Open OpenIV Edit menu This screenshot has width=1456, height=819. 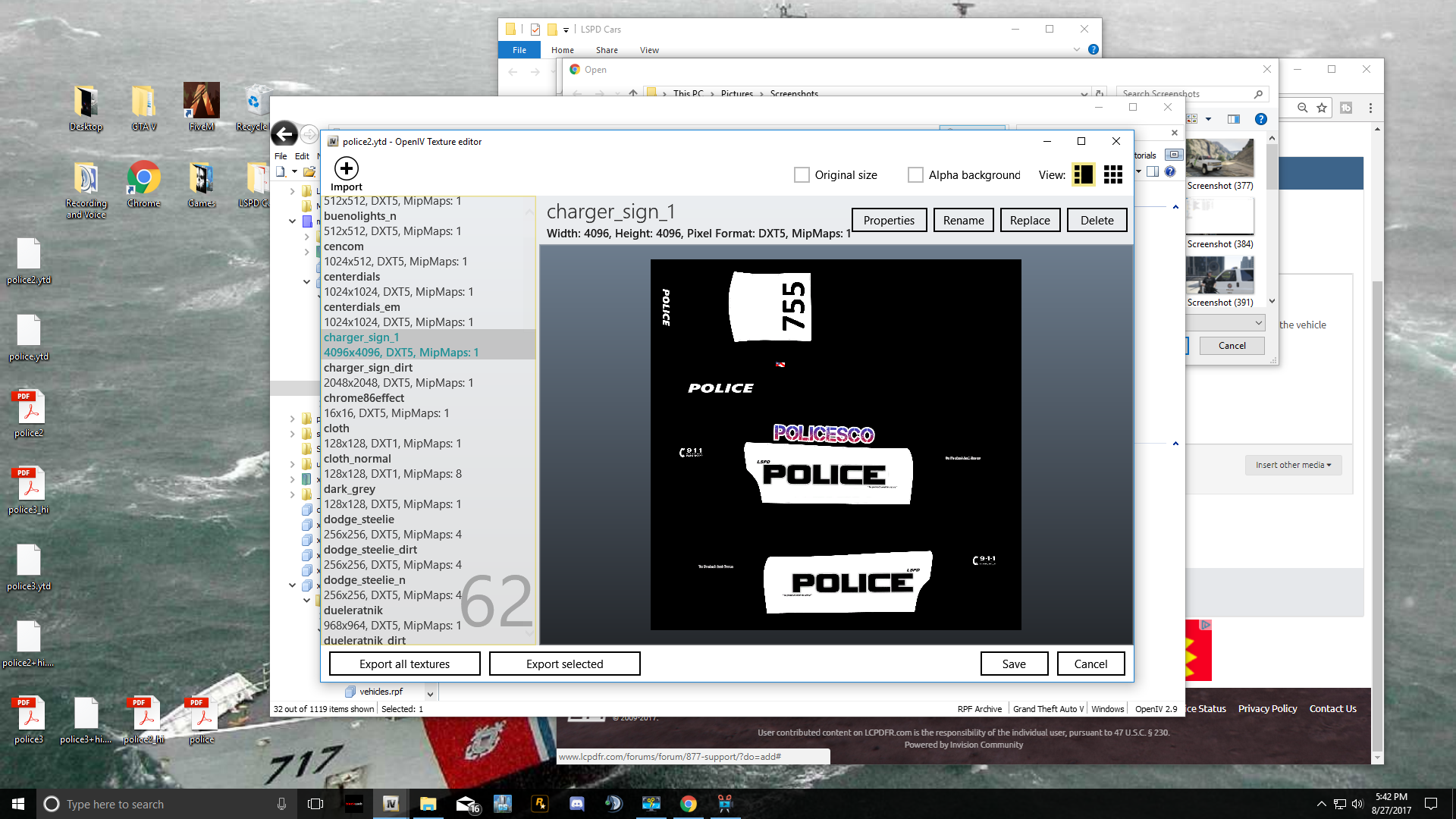click(x=302, y=156)
